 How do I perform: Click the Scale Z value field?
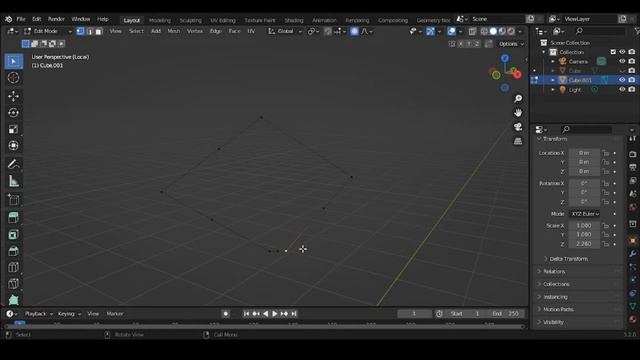tap(584, 244)
